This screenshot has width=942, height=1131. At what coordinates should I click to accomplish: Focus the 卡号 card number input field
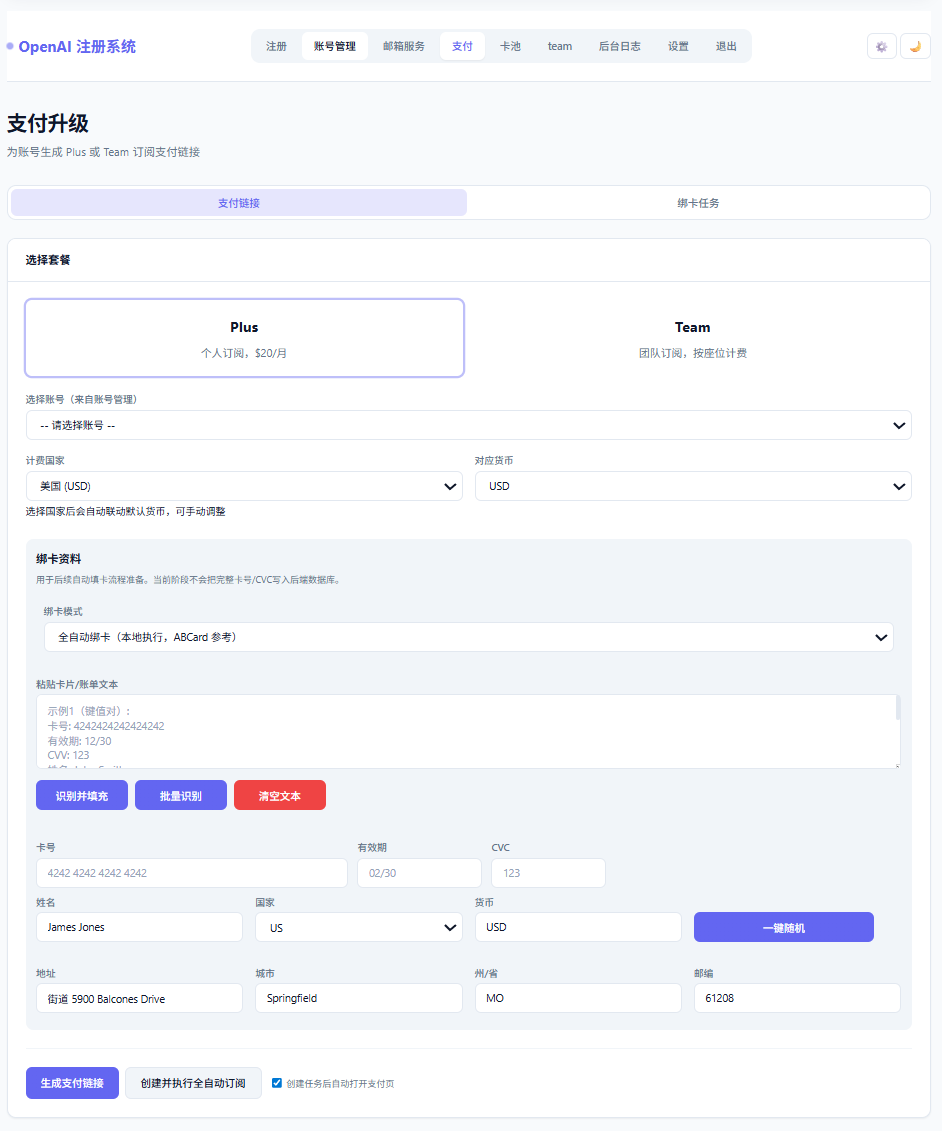coord(191,873)
